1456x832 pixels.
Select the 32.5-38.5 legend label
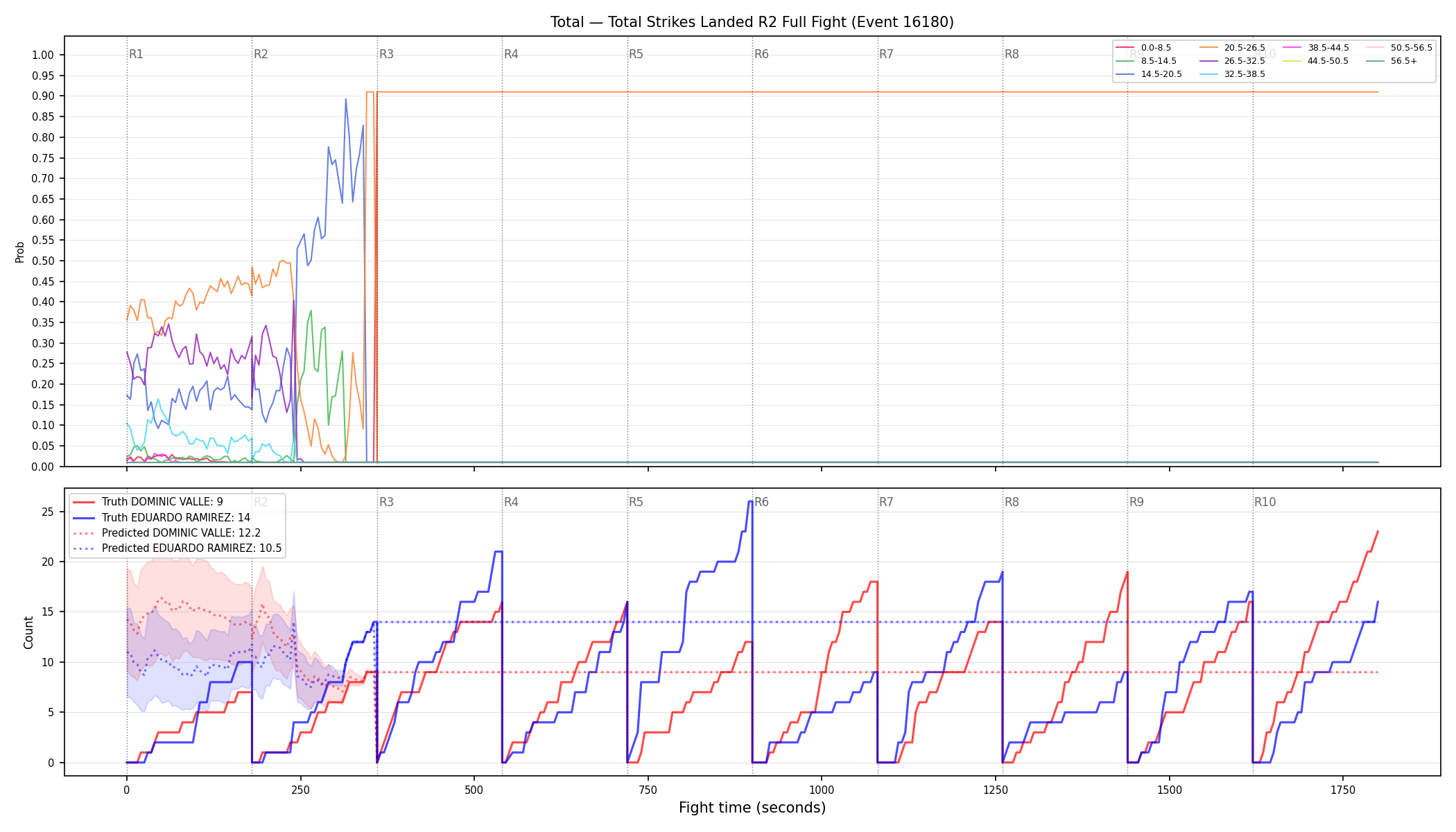[x=1245, y=74]
